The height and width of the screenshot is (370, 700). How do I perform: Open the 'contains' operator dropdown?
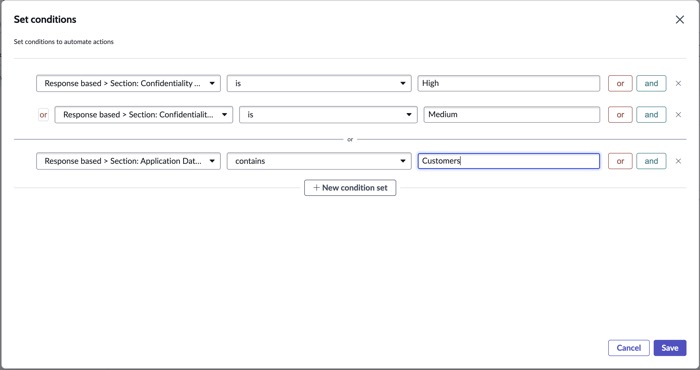[319, 161]
